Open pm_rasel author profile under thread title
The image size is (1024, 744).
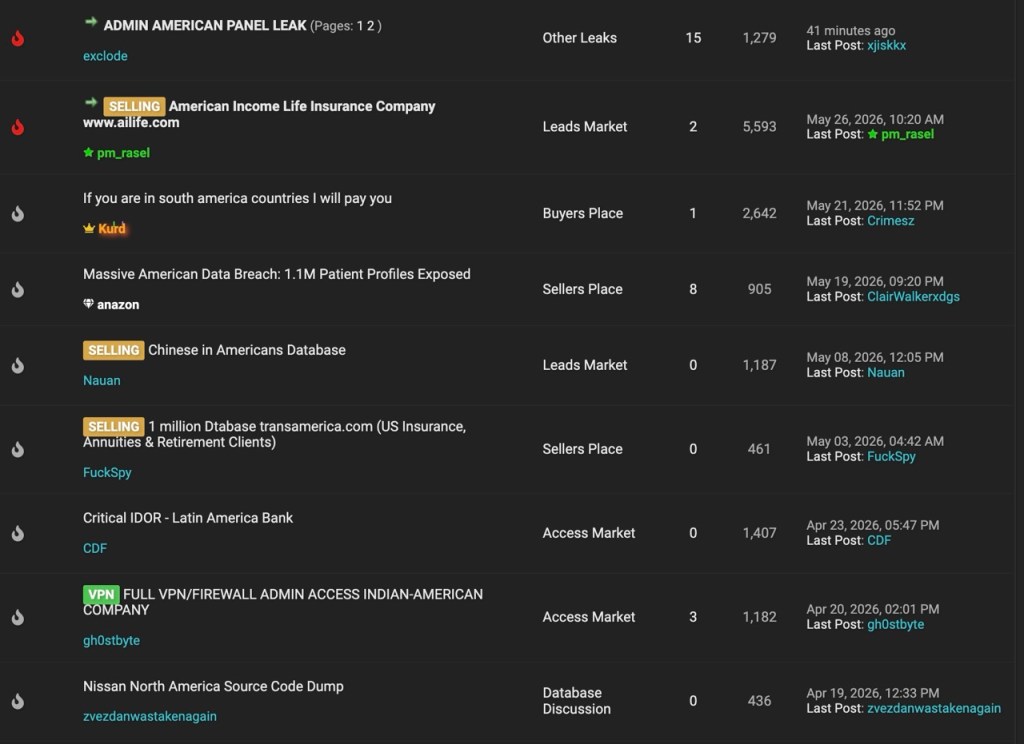123,153
